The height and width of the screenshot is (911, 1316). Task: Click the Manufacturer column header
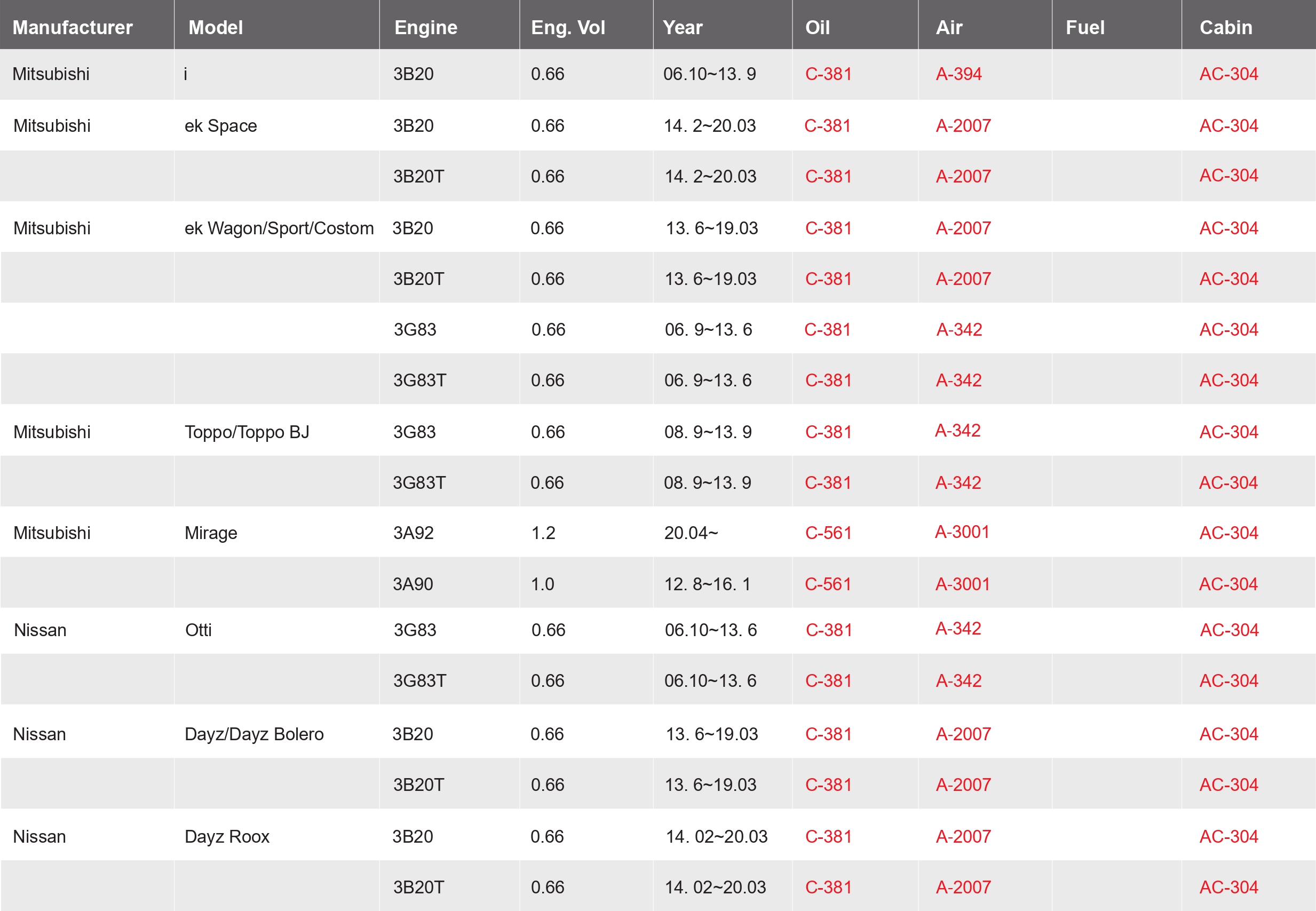[73, 27]
